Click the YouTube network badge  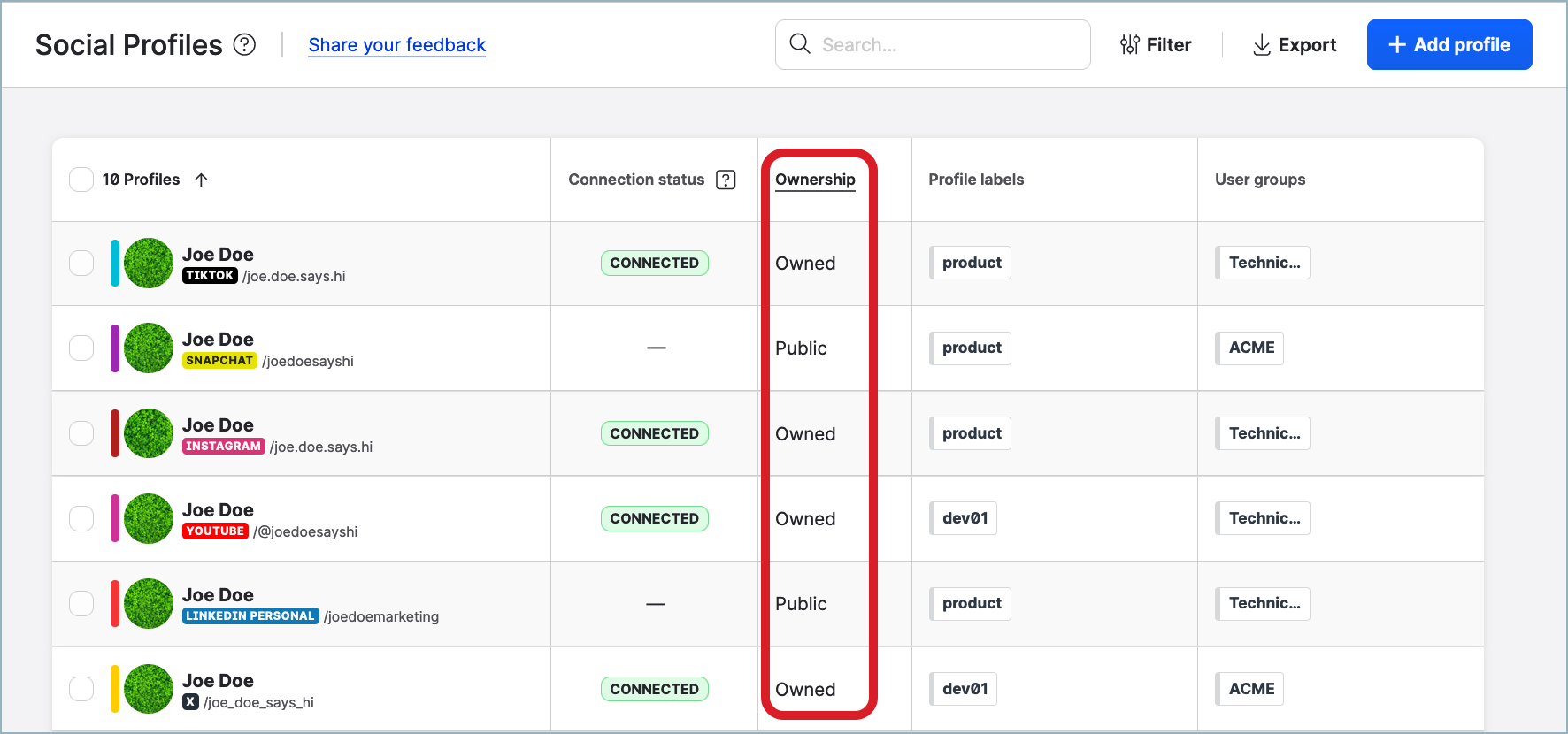215,531
